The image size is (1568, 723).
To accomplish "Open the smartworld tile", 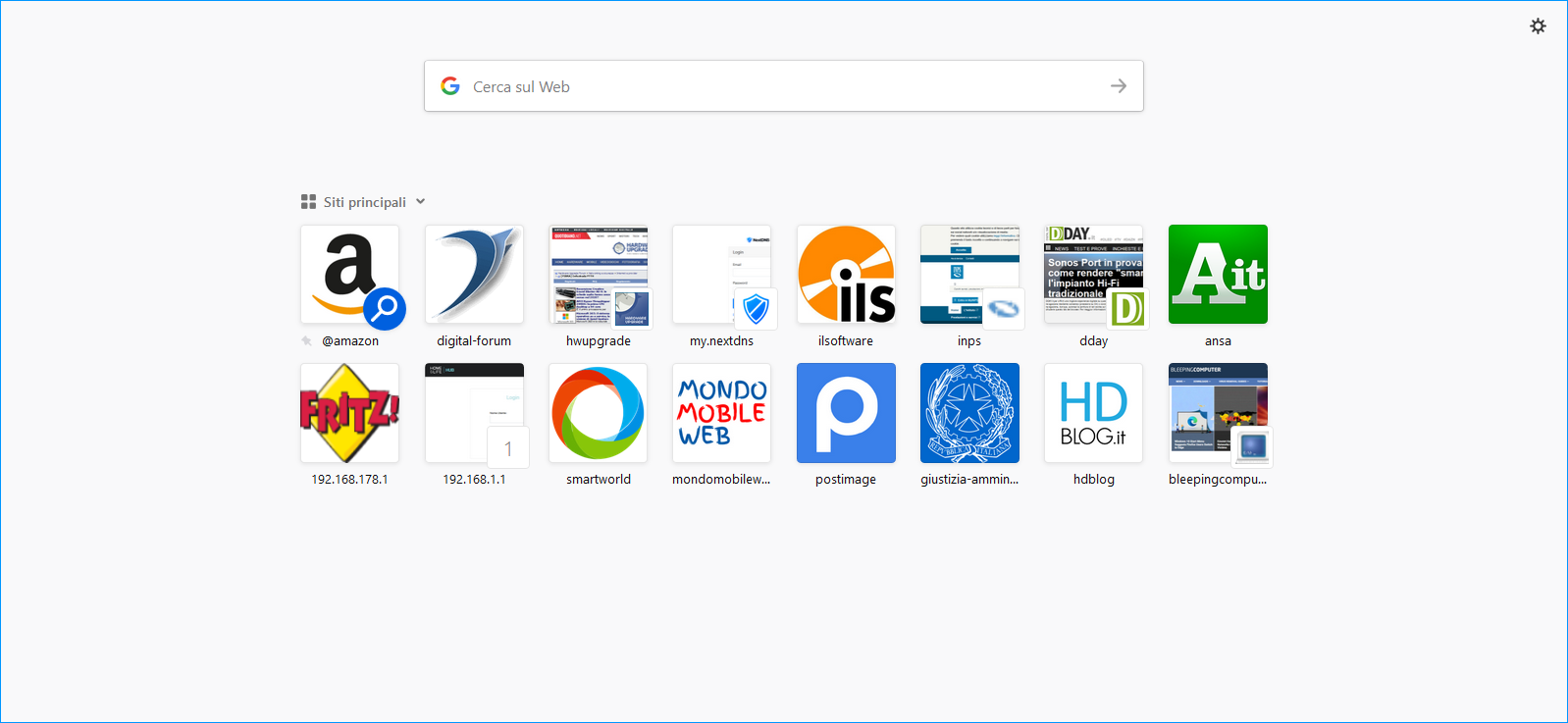I will [x=599, y=413].
